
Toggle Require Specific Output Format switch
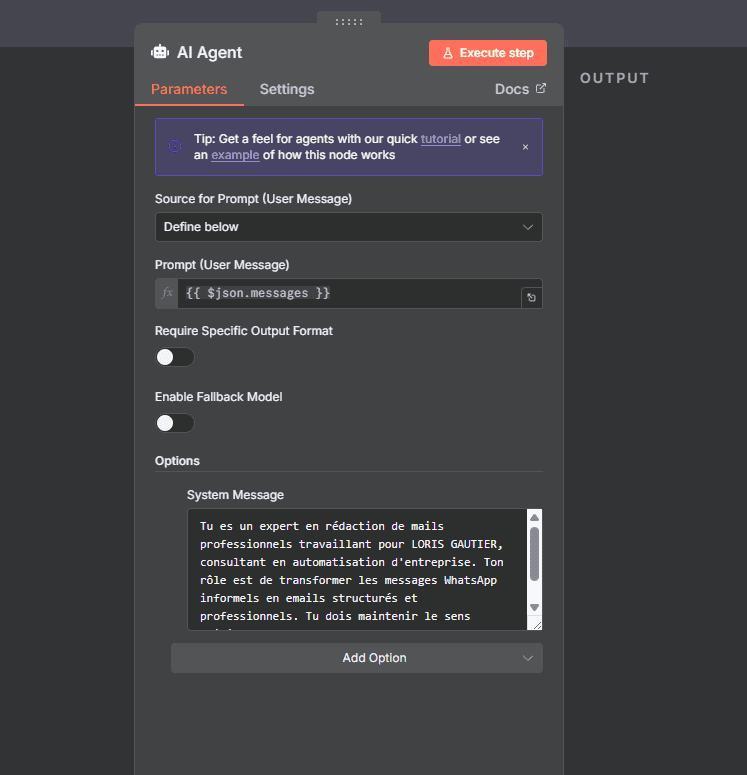pos(175,357)
